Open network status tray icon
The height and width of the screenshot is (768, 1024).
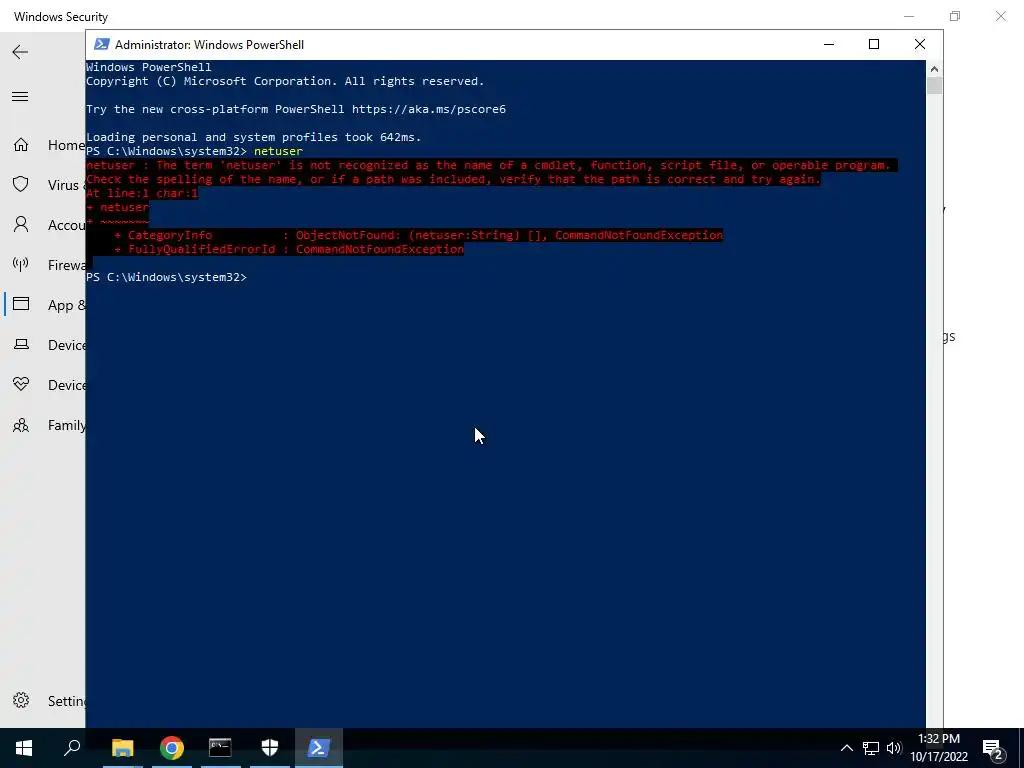pyautogui.click(x=871, y=748)
